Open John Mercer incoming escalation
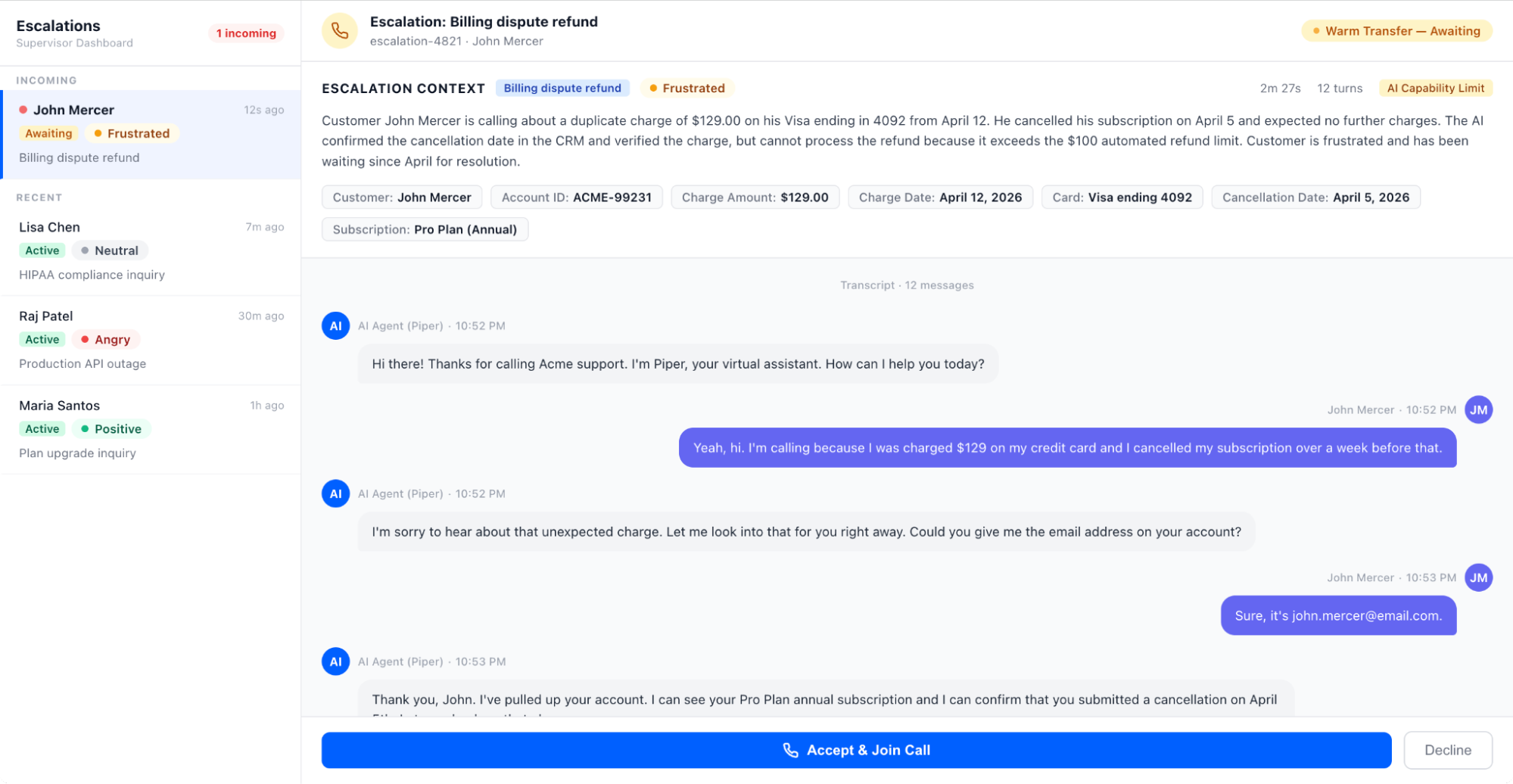Screen dimensions: 1513x784 (151, 135)
